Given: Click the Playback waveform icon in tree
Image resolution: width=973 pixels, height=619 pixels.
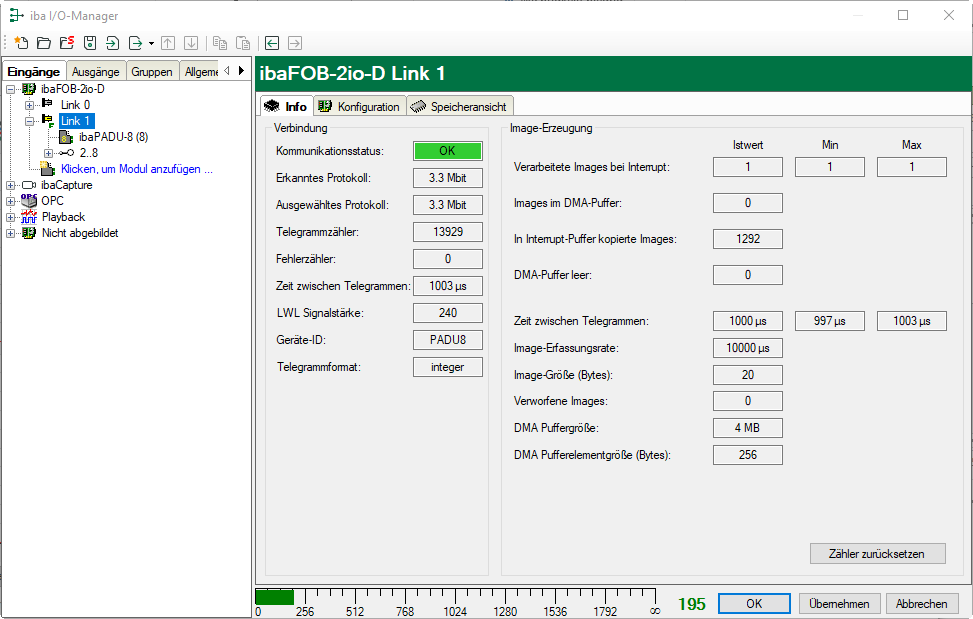Looking at the screenshot, I should 29,217.
